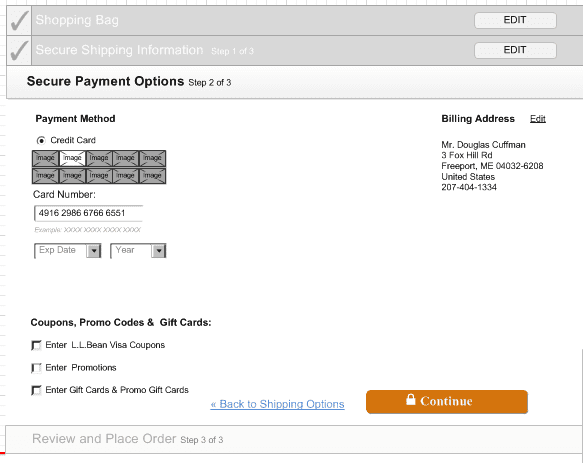Click the first card image in top row
This screenshot has width=583, height=463.
pyautogui.click(x=45, y=158)
